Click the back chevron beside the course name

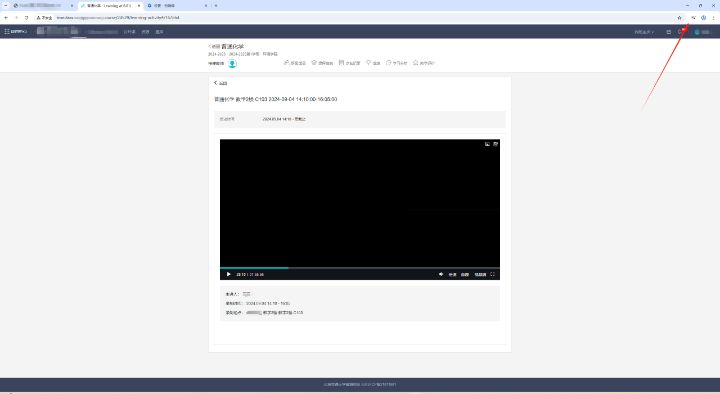point(210,46)
